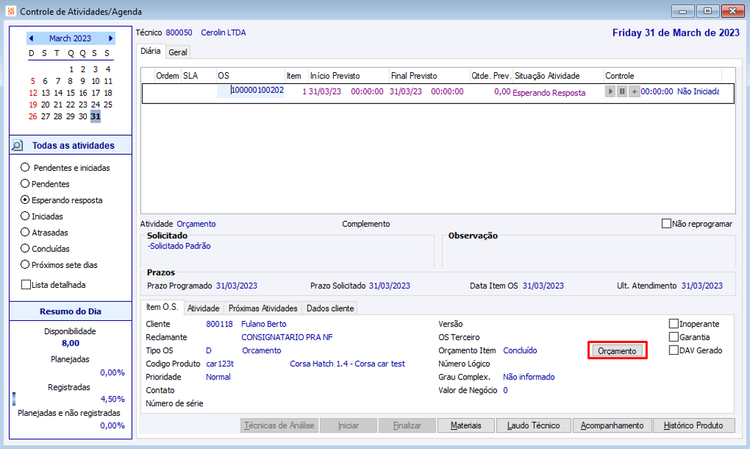
Task: Open the Laudo Técnico button
Action: coord(533,425)
